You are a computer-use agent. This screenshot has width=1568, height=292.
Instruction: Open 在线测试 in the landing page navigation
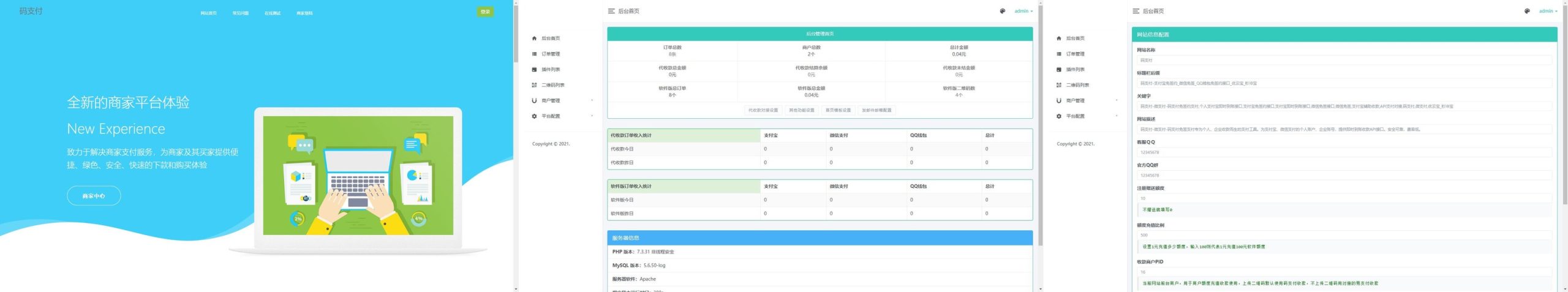[273, 13]
